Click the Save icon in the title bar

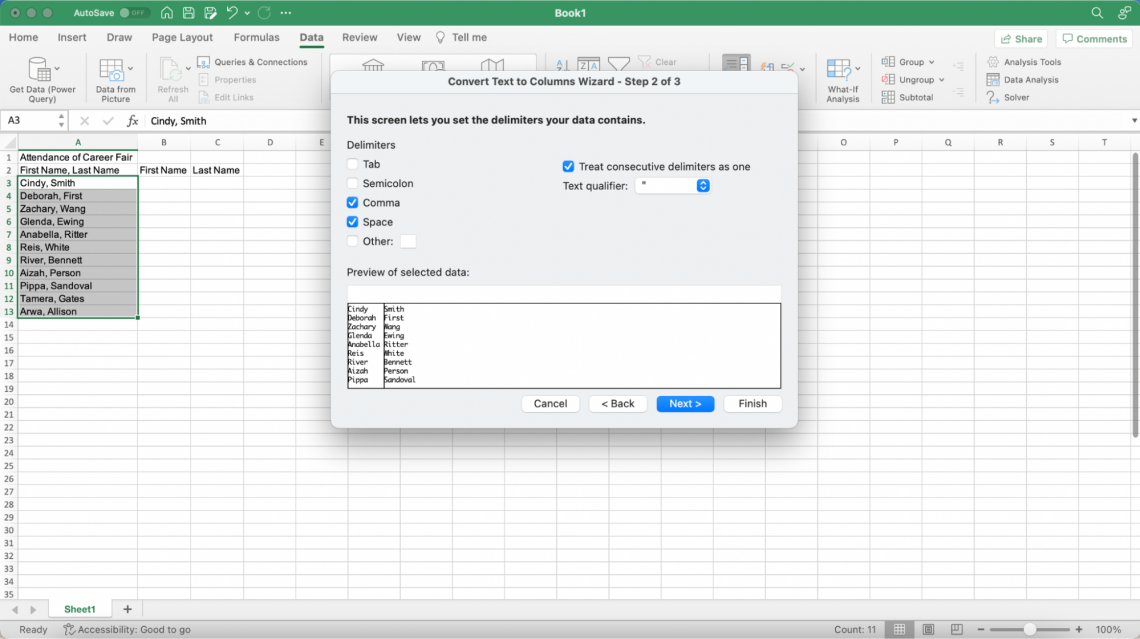coord(188,13)
